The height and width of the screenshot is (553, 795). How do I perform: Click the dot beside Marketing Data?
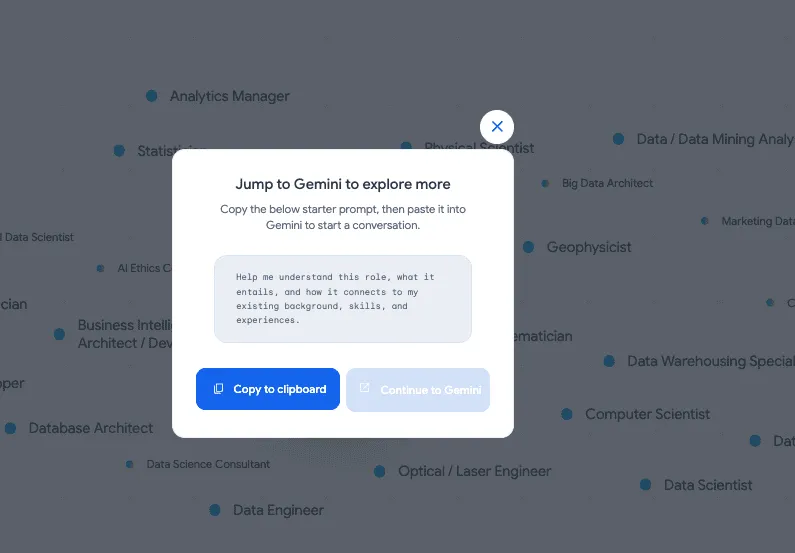(705, 221)
